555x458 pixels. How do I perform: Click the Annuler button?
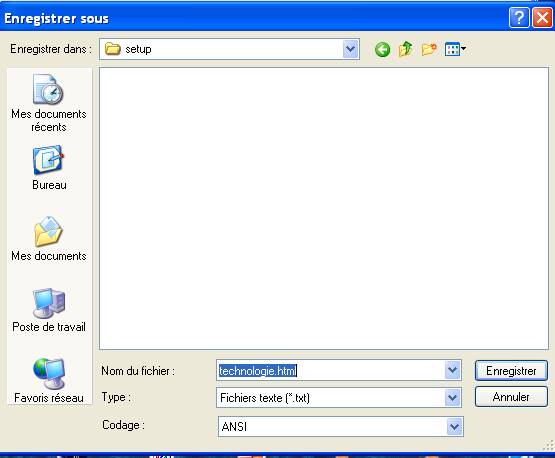click(511, 397)
